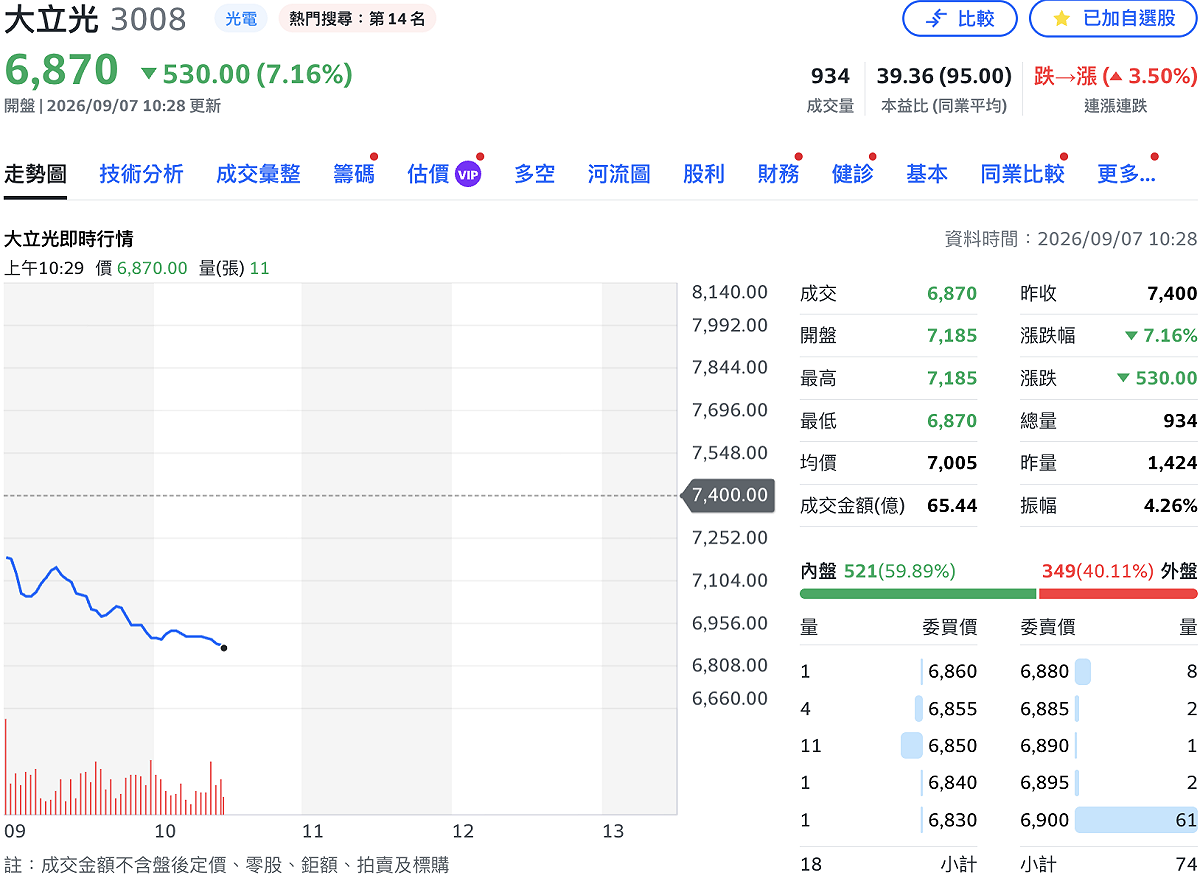Click bid price 6,840
This screenshot has height=878, width=1200.
point(952,783)
